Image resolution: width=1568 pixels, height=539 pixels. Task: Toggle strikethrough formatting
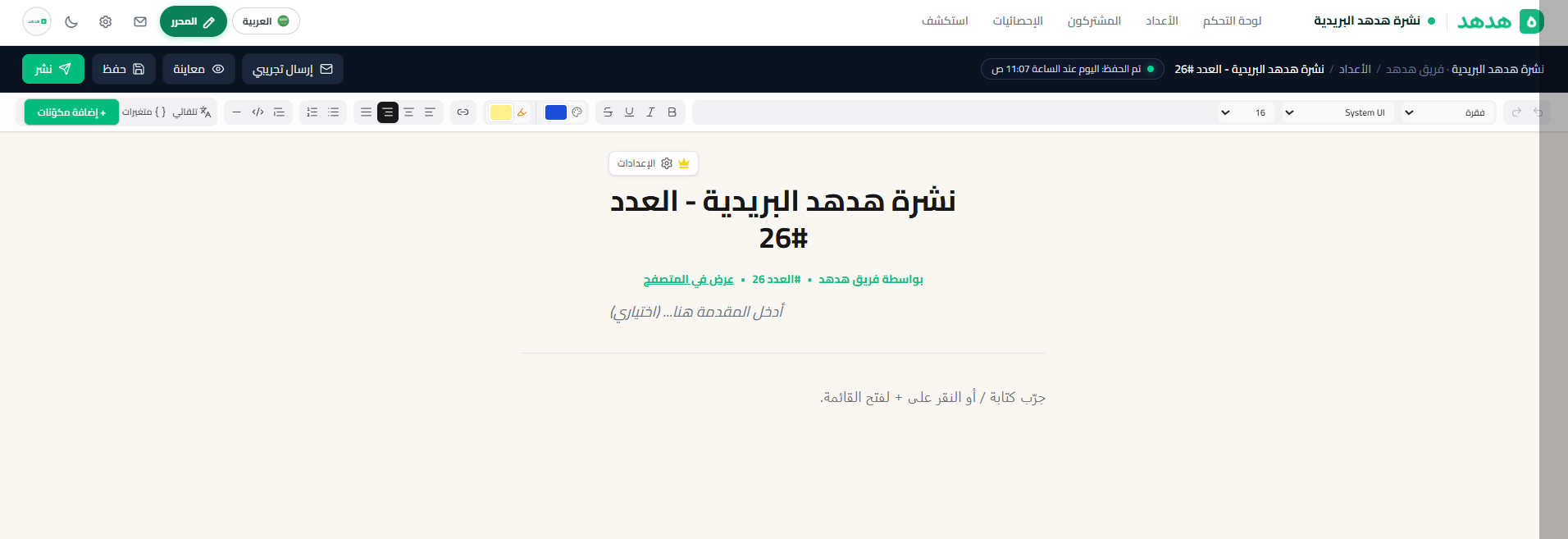(608, 112)
